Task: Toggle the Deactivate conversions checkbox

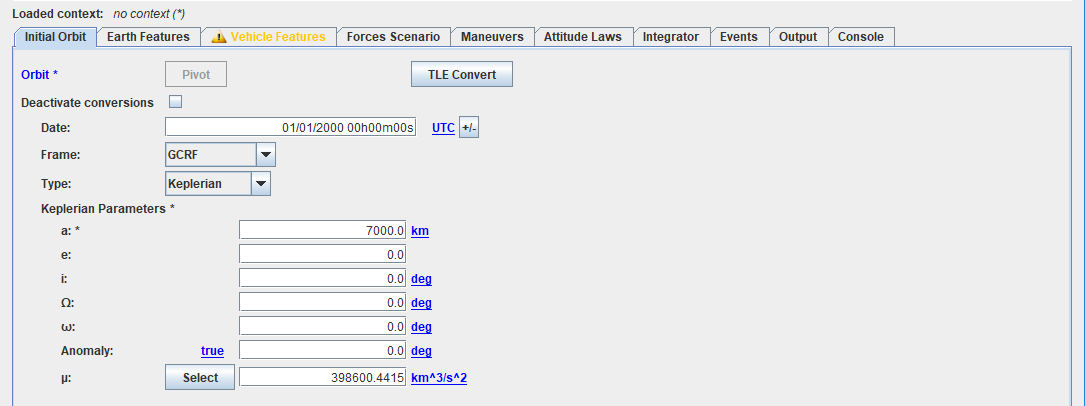Action: (176, 102)
